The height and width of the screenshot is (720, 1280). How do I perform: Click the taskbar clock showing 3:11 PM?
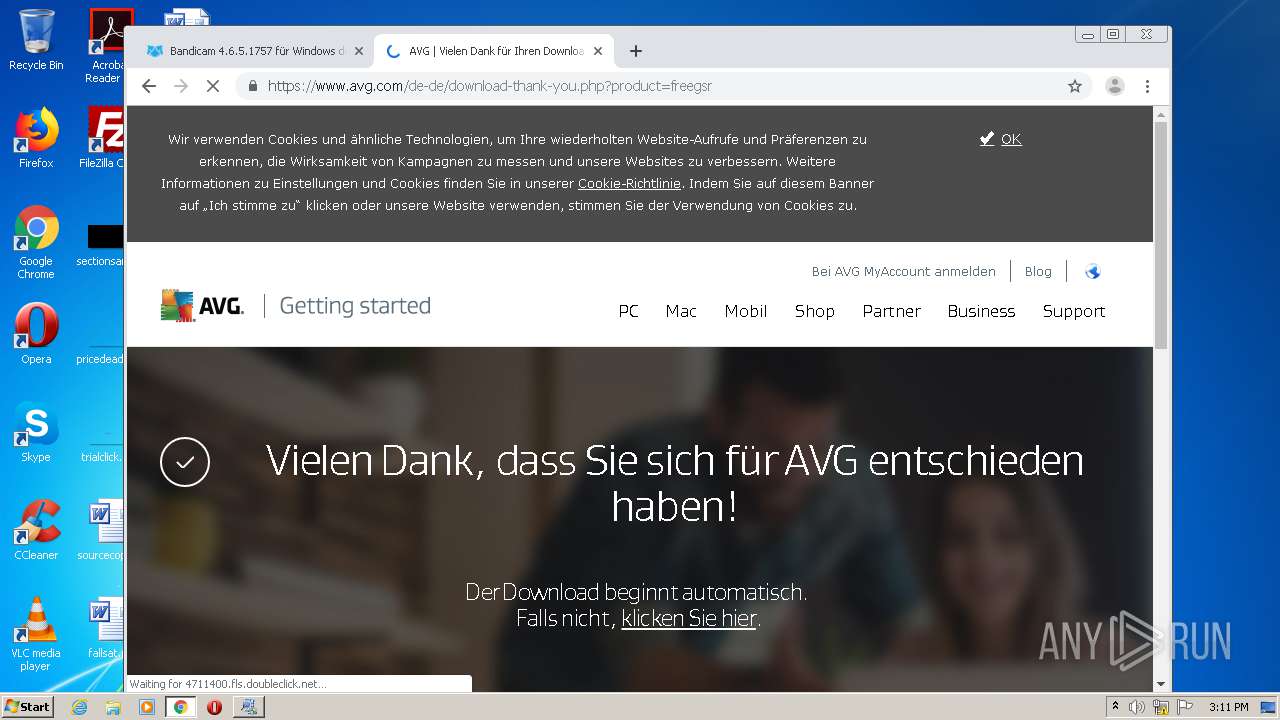click(x=1228, y=707)
